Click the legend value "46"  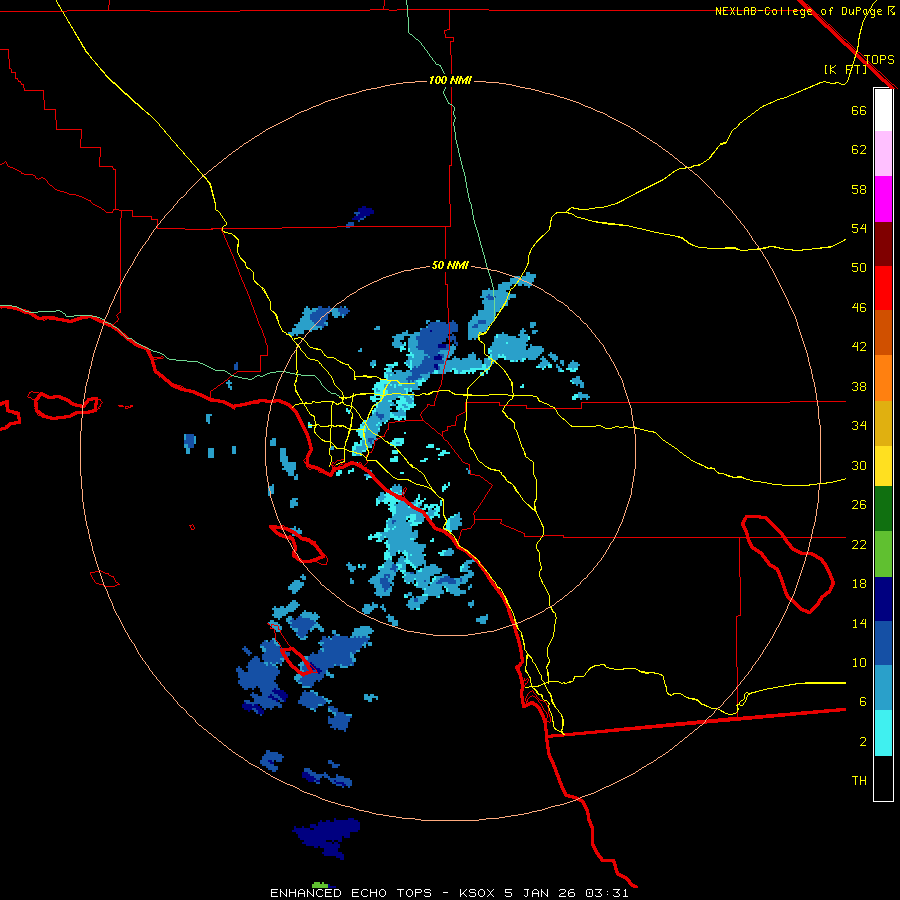pyautogui.click(x=859, y=308)
